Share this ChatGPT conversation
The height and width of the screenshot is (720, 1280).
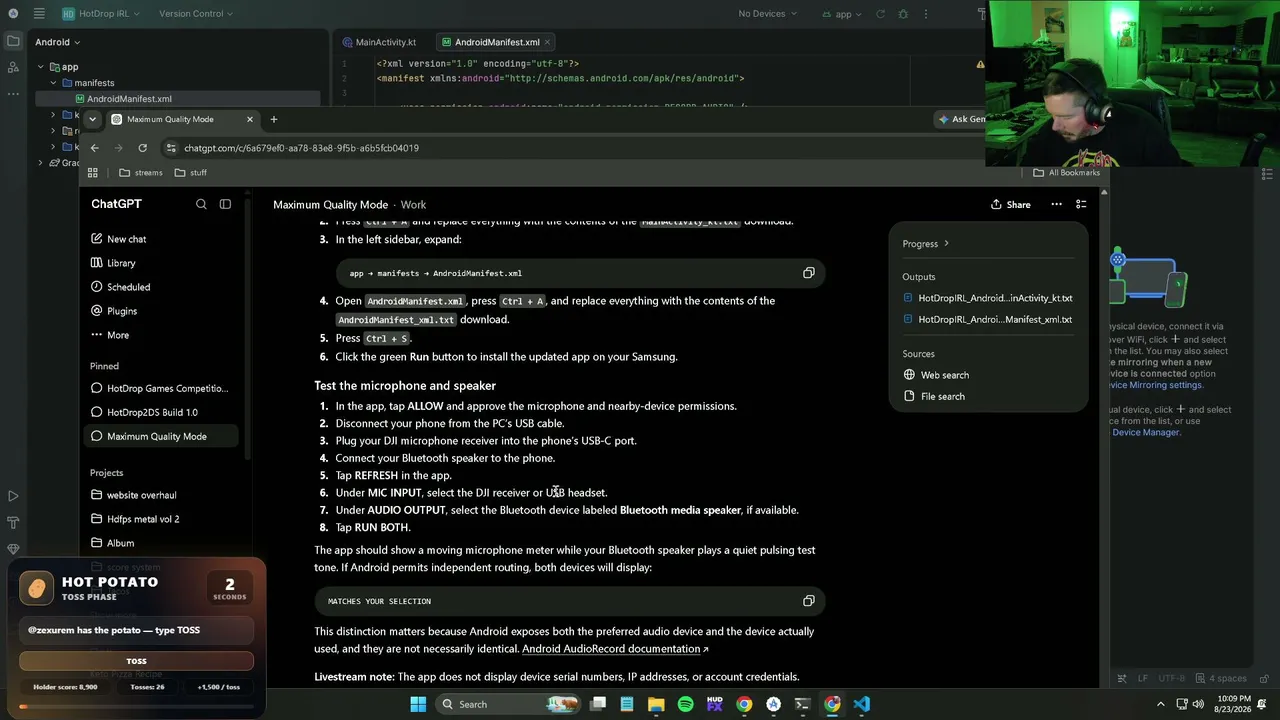click(1010, 204)
